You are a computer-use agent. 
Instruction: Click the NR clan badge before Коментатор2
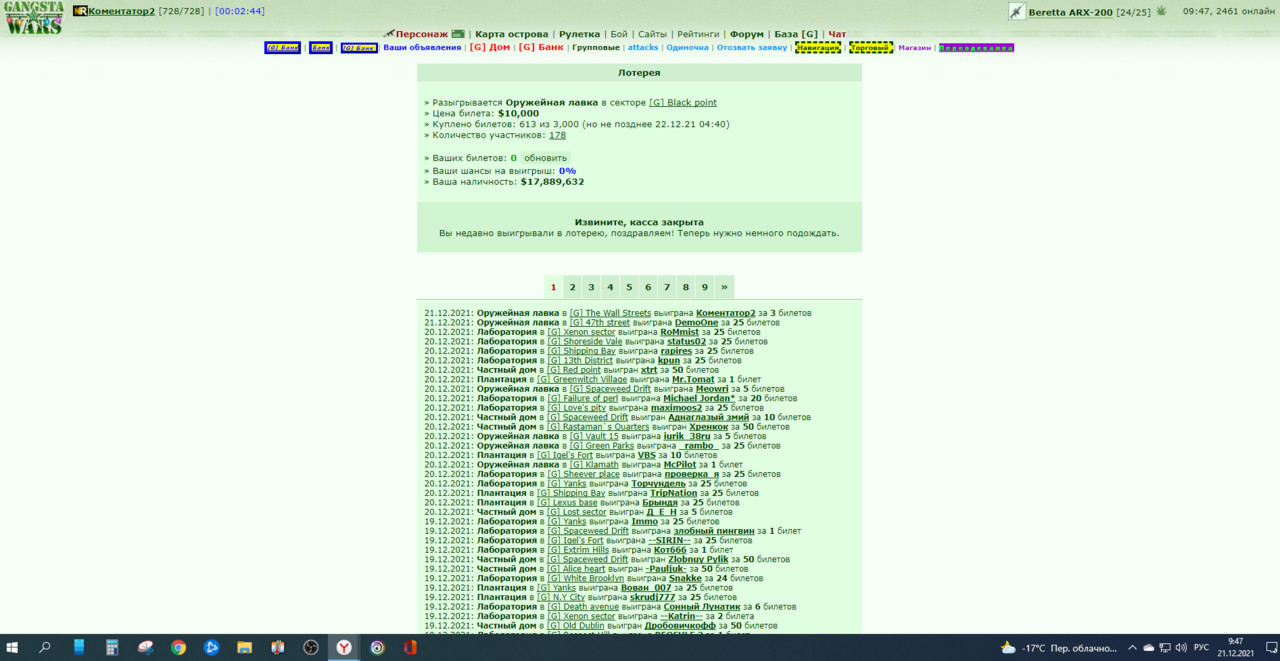(80, 11)
